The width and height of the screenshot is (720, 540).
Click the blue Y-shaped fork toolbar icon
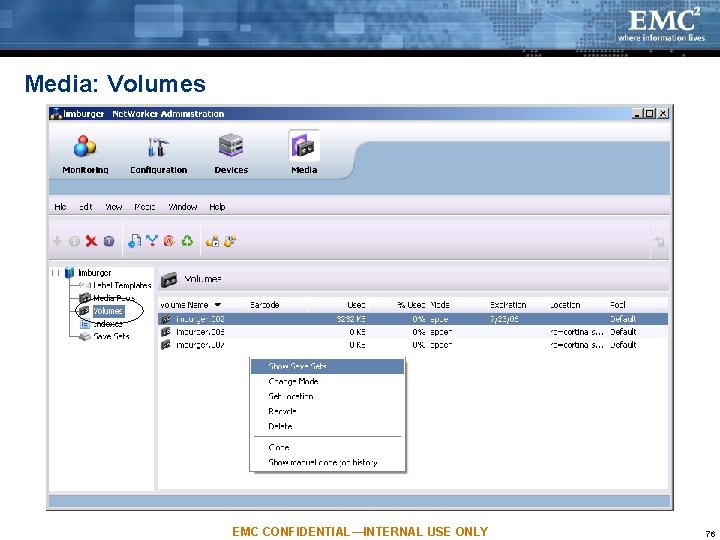click(x=152, y=241)
